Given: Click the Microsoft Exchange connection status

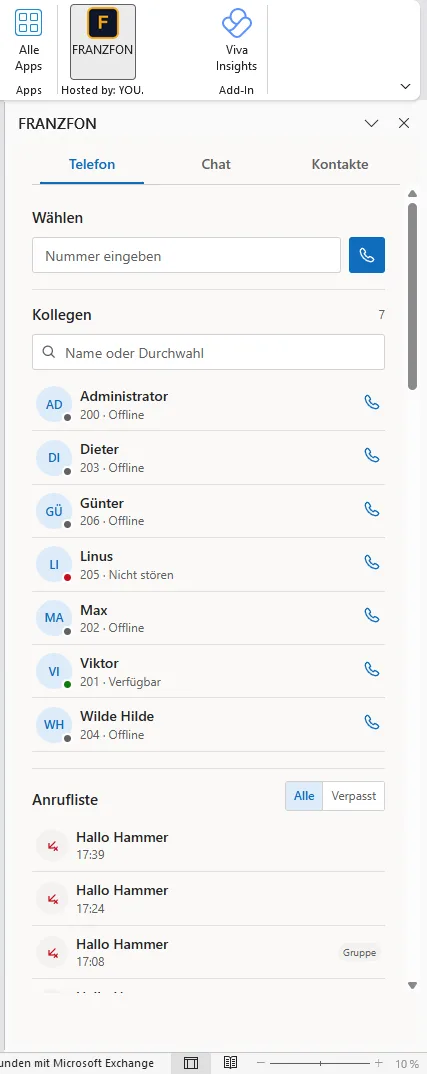Looking at the screenshot, I should (x=77, y=1063).
